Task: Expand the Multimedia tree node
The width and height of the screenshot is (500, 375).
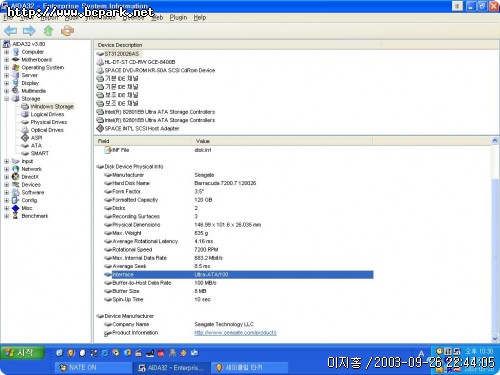Action: (x=6, y=91)
